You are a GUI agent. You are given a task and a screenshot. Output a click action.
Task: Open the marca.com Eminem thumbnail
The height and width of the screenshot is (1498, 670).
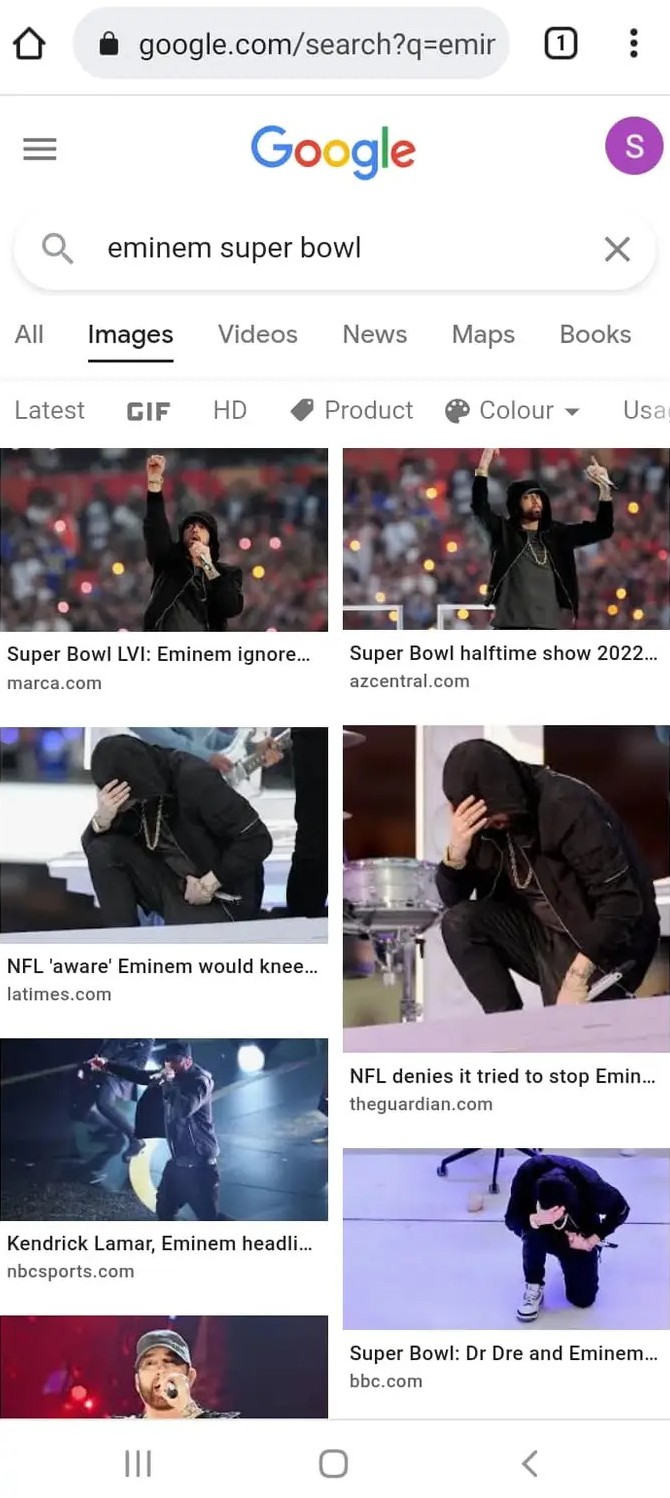point(164,539)
